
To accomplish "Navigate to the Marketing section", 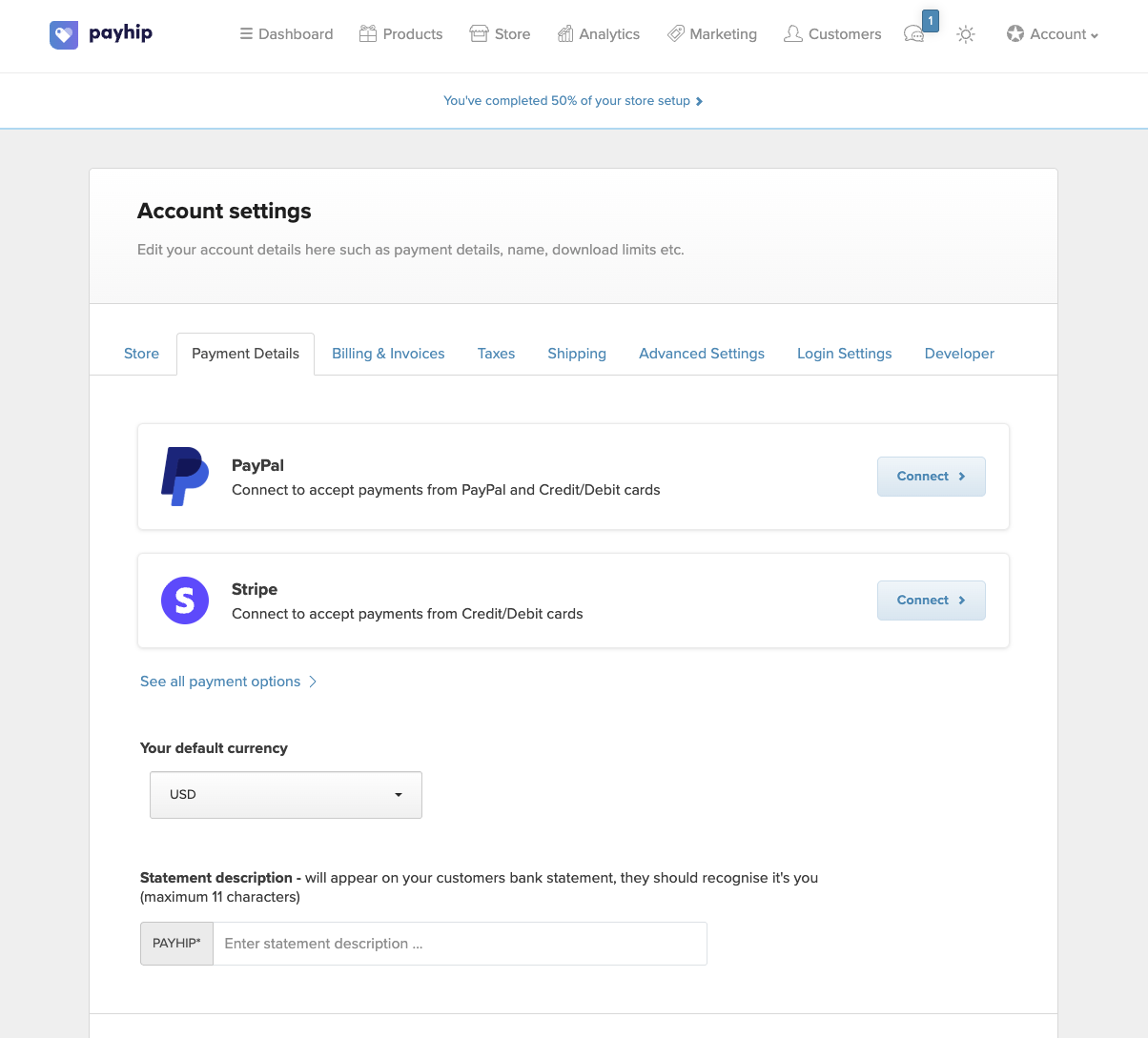I will 712,34.
